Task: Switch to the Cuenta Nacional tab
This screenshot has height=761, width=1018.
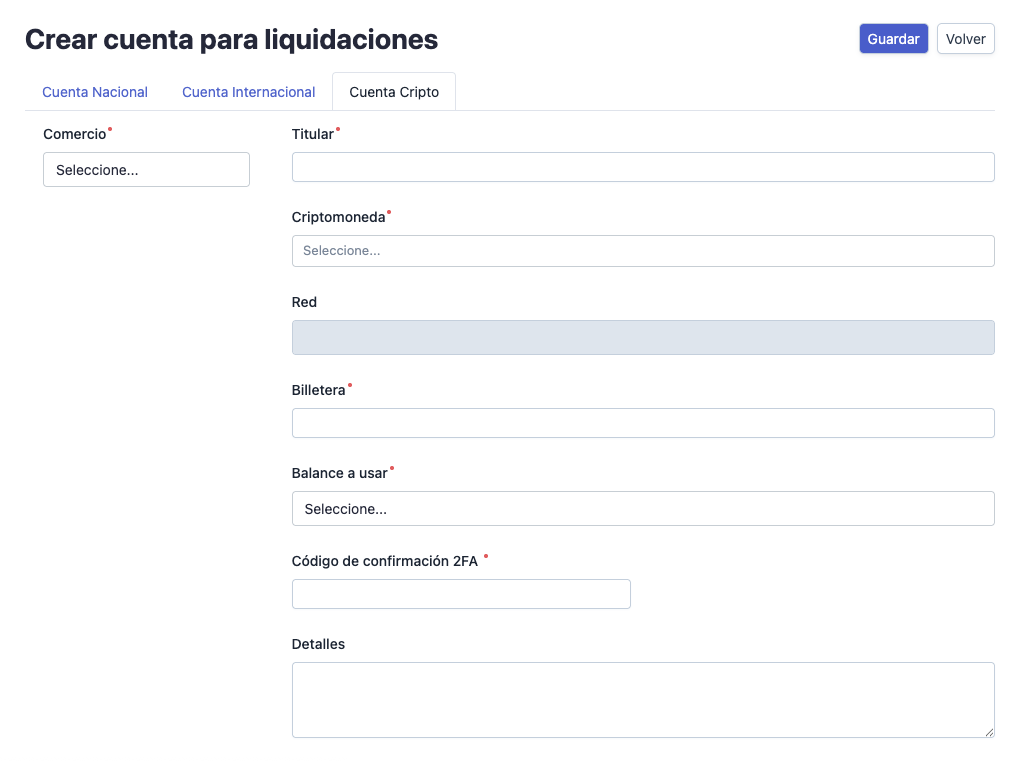Action: click(x=94, y=91)
